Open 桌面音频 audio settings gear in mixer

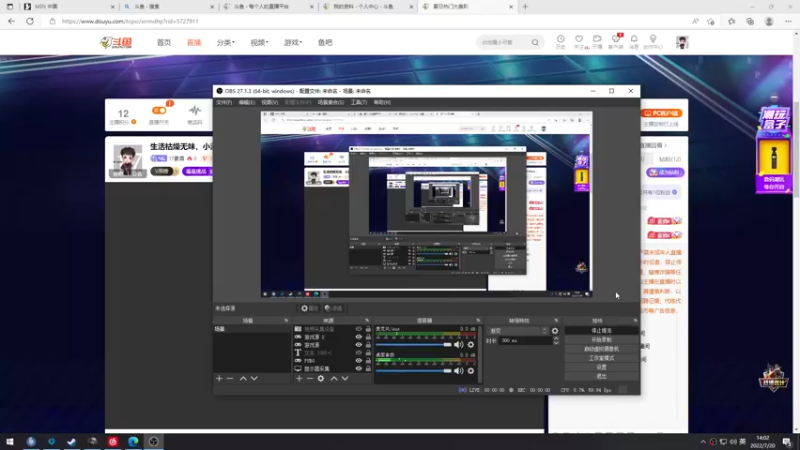(x=470, y=371)
